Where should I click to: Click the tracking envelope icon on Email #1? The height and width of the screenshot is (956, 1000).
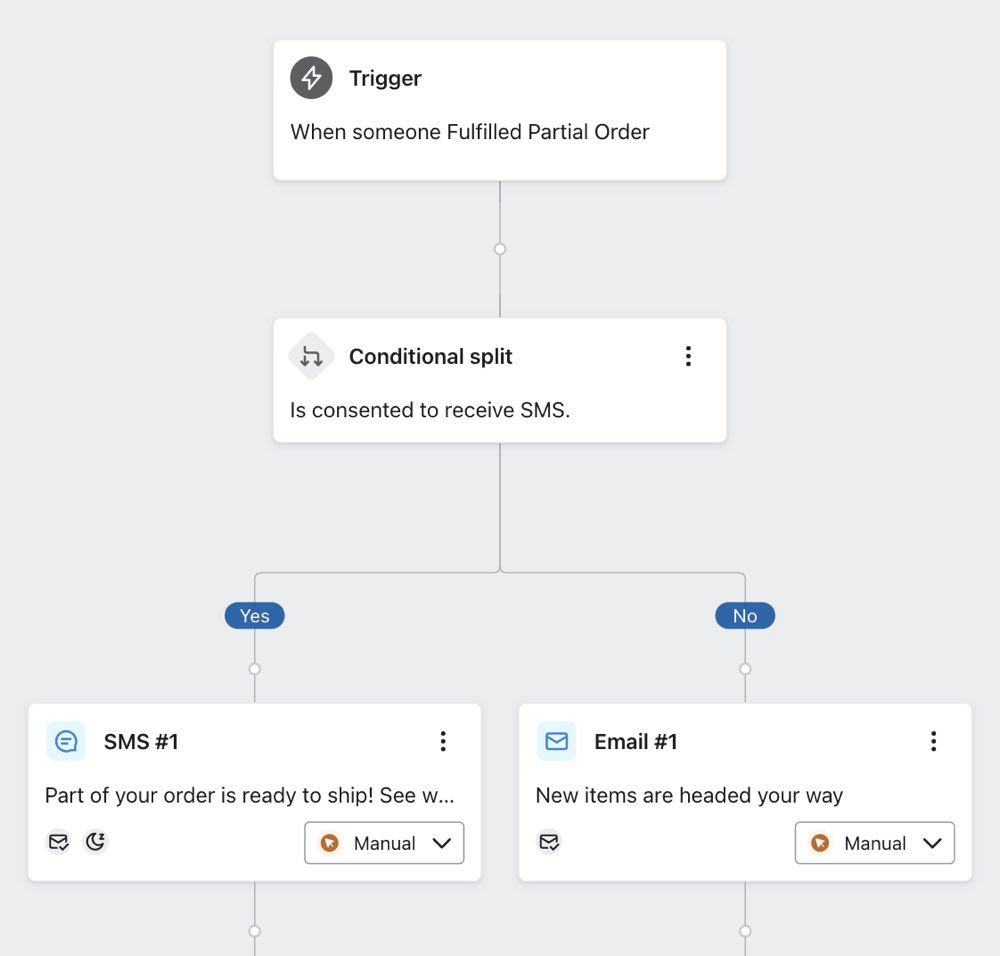pyautogui.click(x=549, y=842)
